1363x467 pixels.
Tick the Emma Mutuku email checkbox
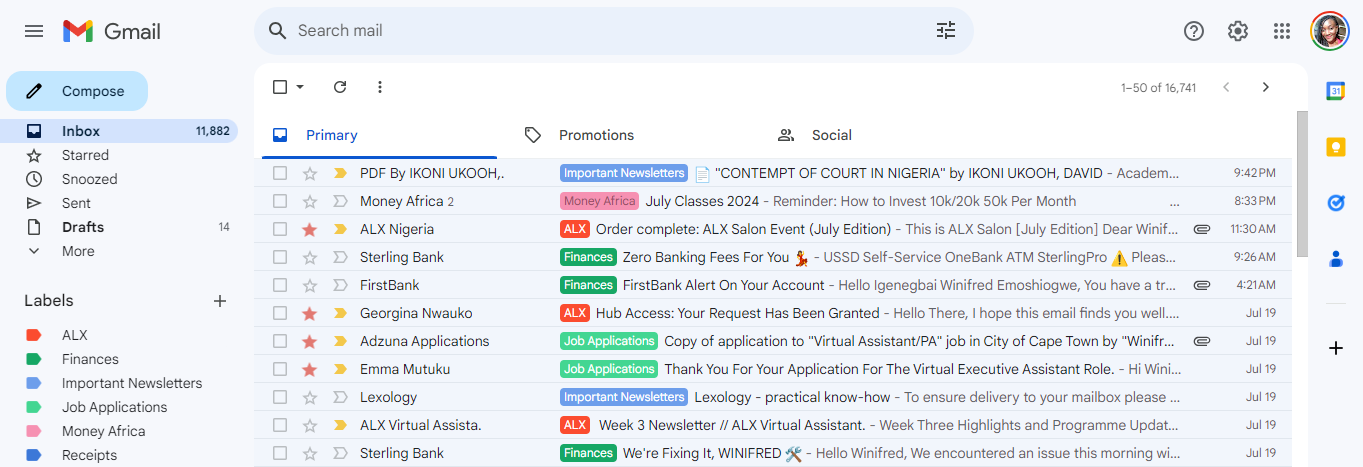point(280,369)
